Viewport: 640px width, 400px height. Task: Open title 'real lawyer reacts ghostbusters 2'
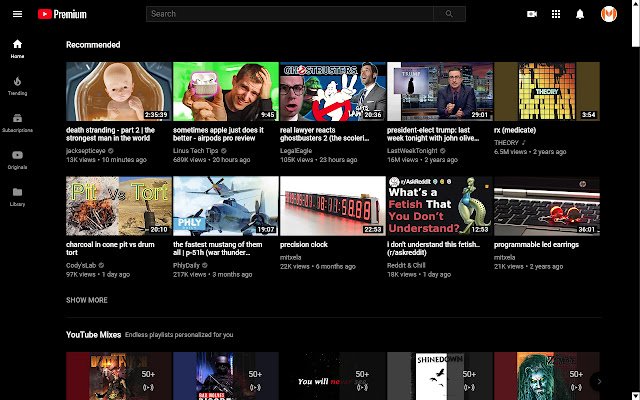pos(324,134)
